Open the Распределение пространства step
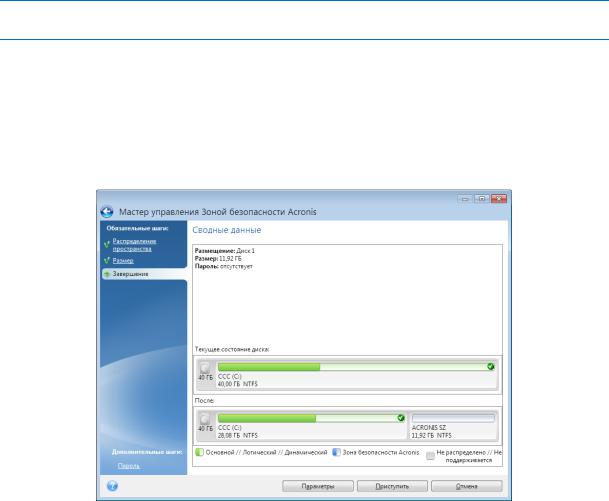 (x=134, y=245)
